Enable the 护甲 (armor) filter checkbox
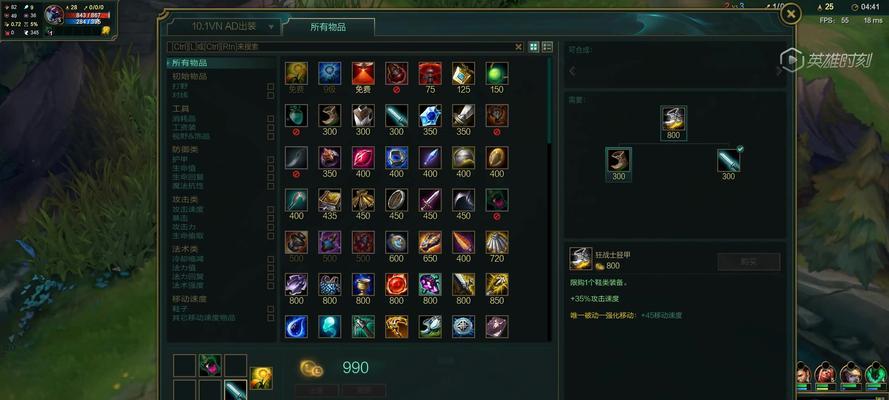 pos(270,160)
